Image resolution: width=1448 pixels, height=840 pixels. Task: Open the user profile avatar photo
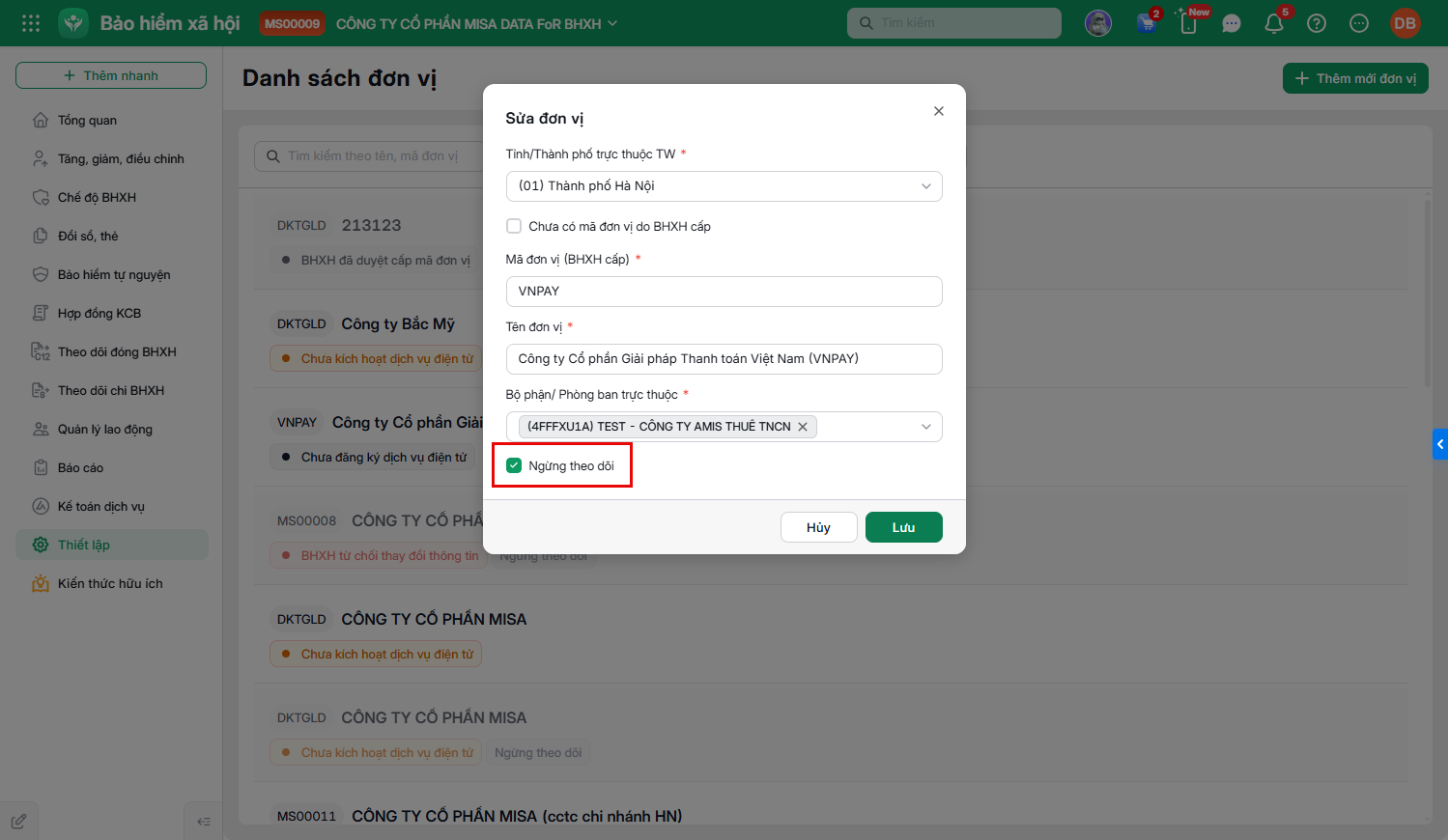tap(1098, 23)
